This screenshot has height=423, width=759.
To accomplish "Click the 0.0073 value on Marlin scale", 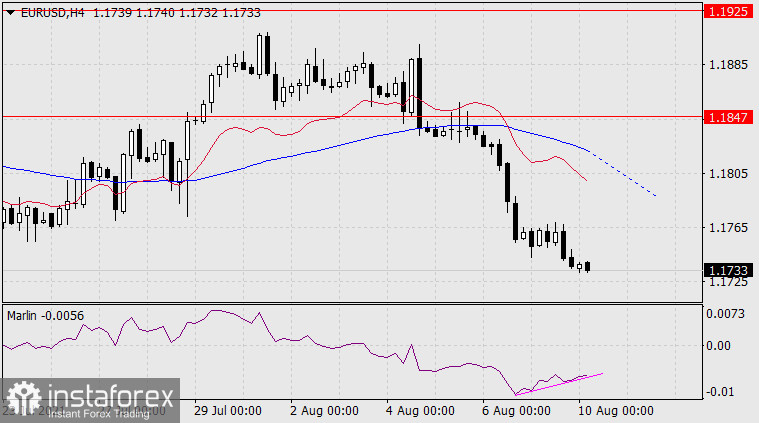I will point(727,315).
